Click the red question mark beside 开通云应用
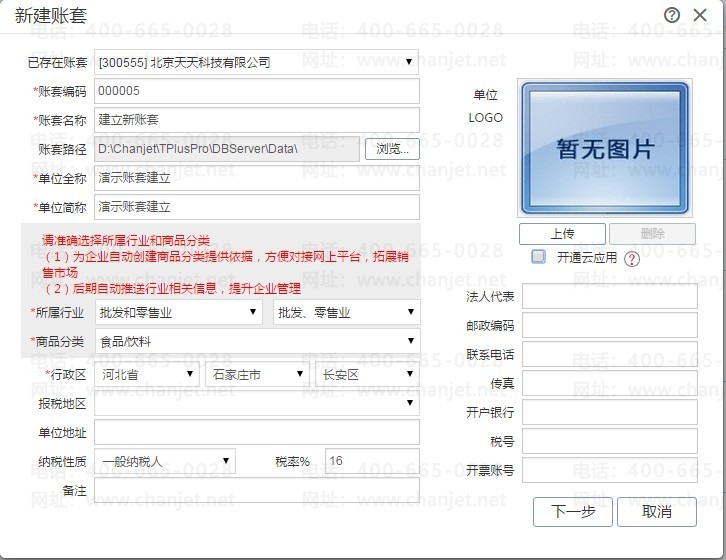Screen dimensions: 726x560 [x=632, y=258]
